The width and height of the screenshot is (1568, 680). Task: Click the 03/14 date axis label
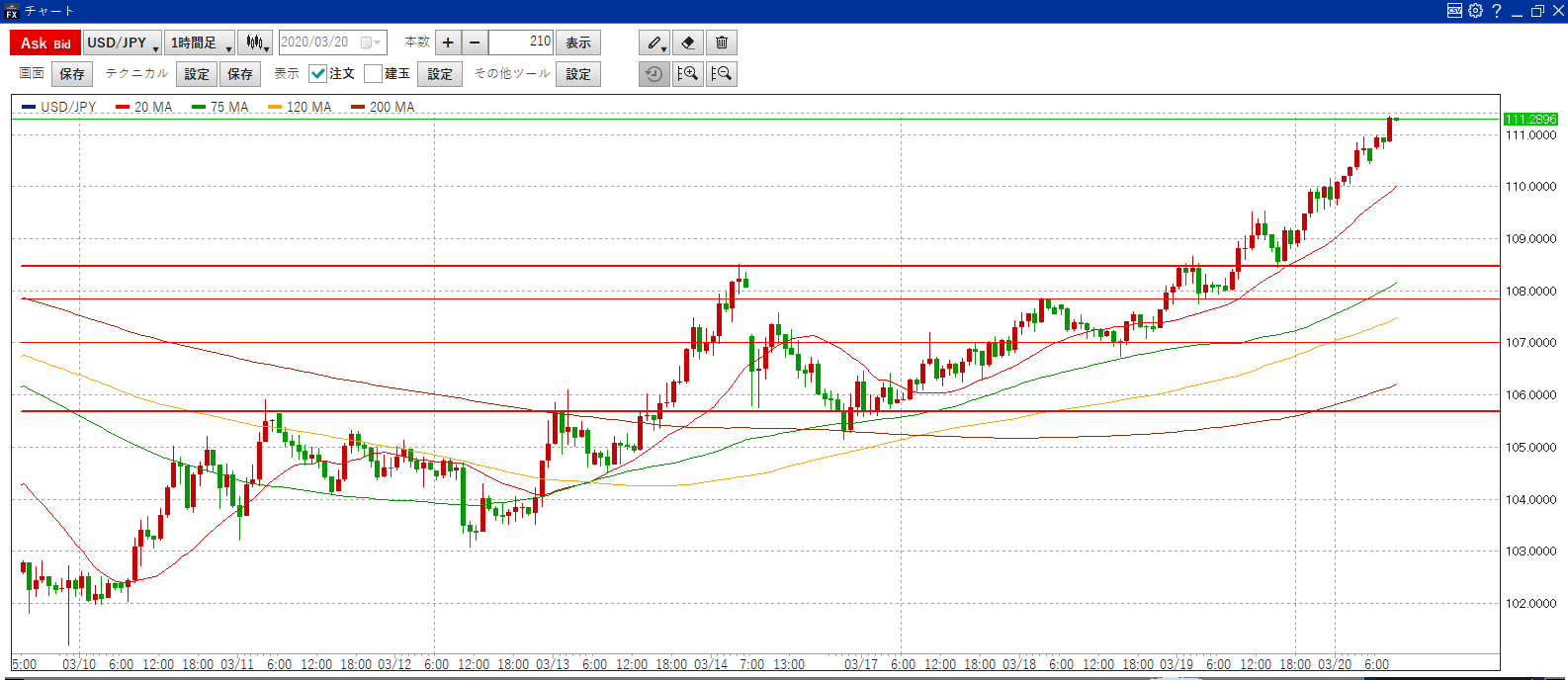[711, 664]
